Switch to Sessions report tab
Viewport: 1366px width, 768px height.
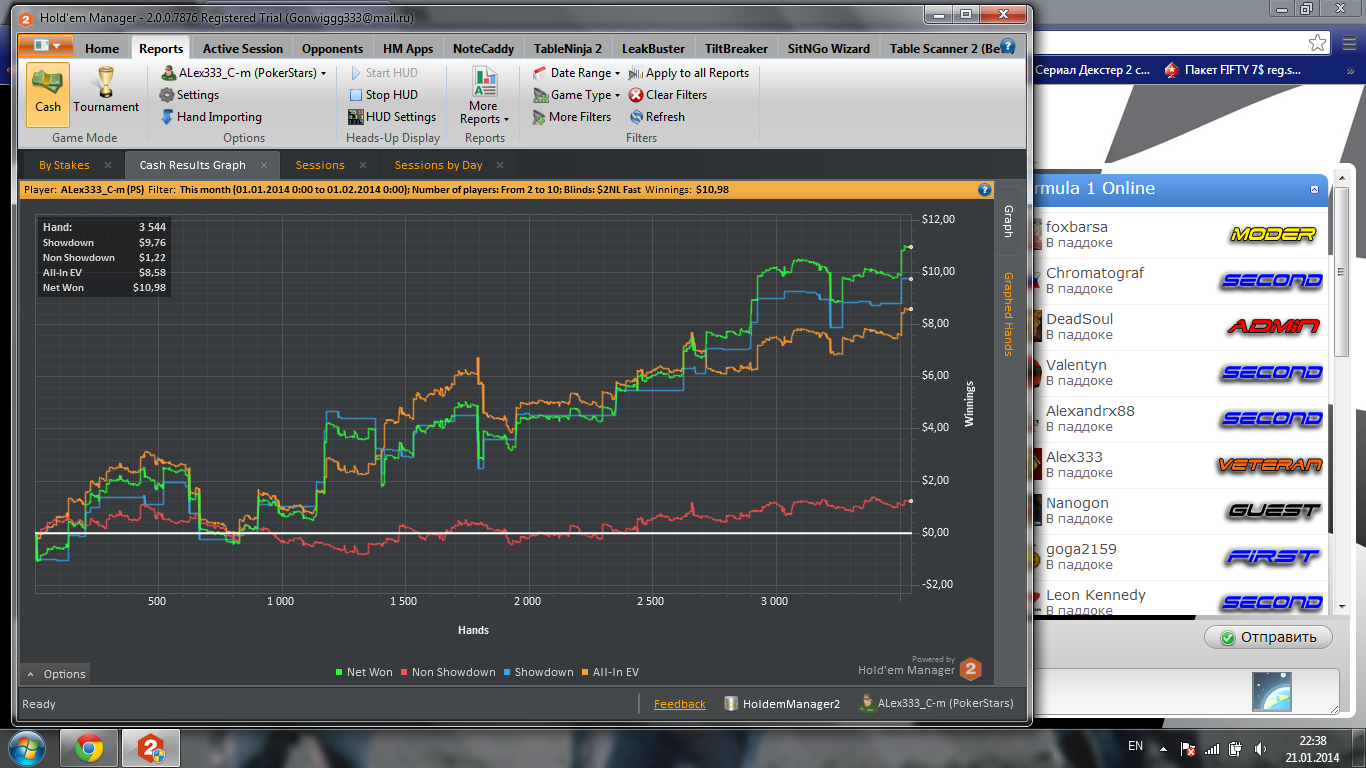pyautogui.click(x=320, y=165)
